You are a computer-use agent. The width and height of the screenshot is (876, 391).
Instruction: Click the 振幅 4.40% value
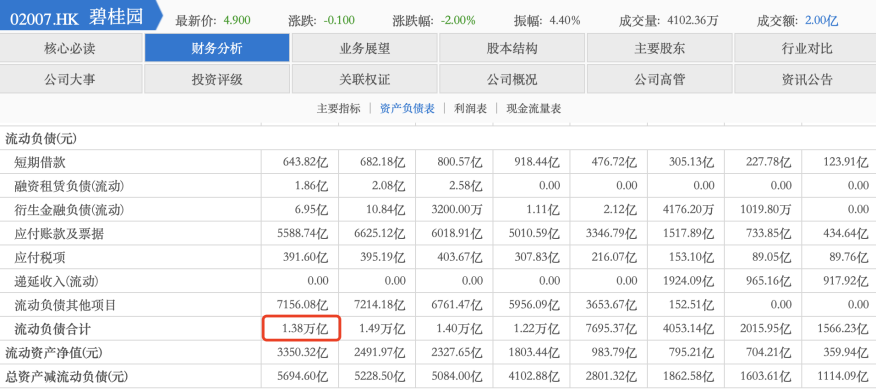[565, 21]
